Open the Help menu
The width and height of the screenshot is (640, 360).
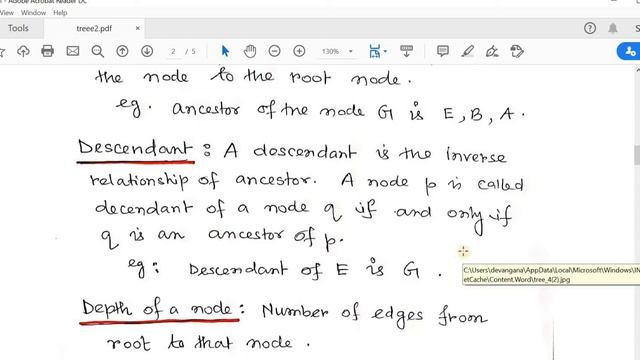pyautogui.click(x=60, y=13)
